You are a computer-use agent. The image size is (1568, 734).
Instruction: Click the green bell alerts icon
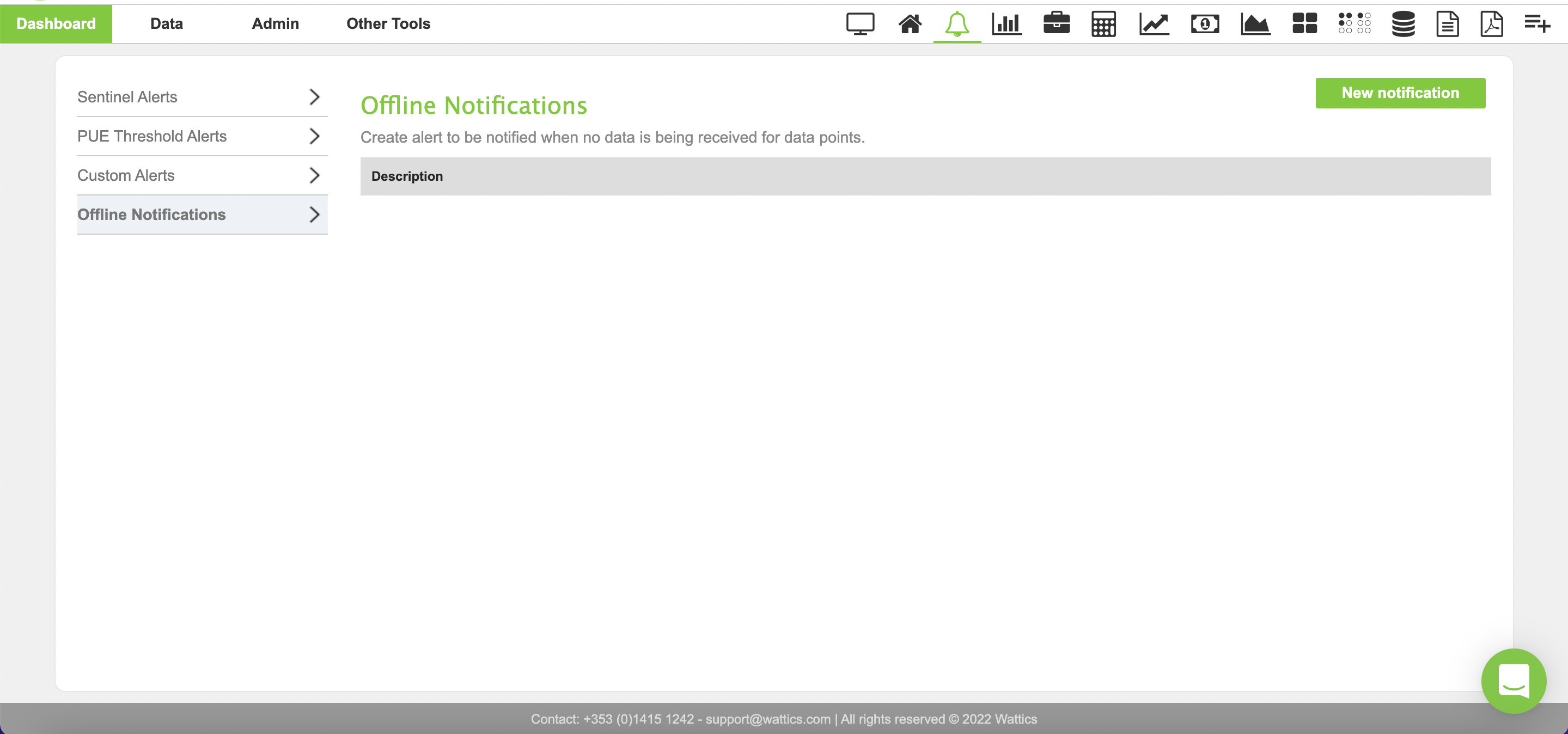click(x=957, y=24)
